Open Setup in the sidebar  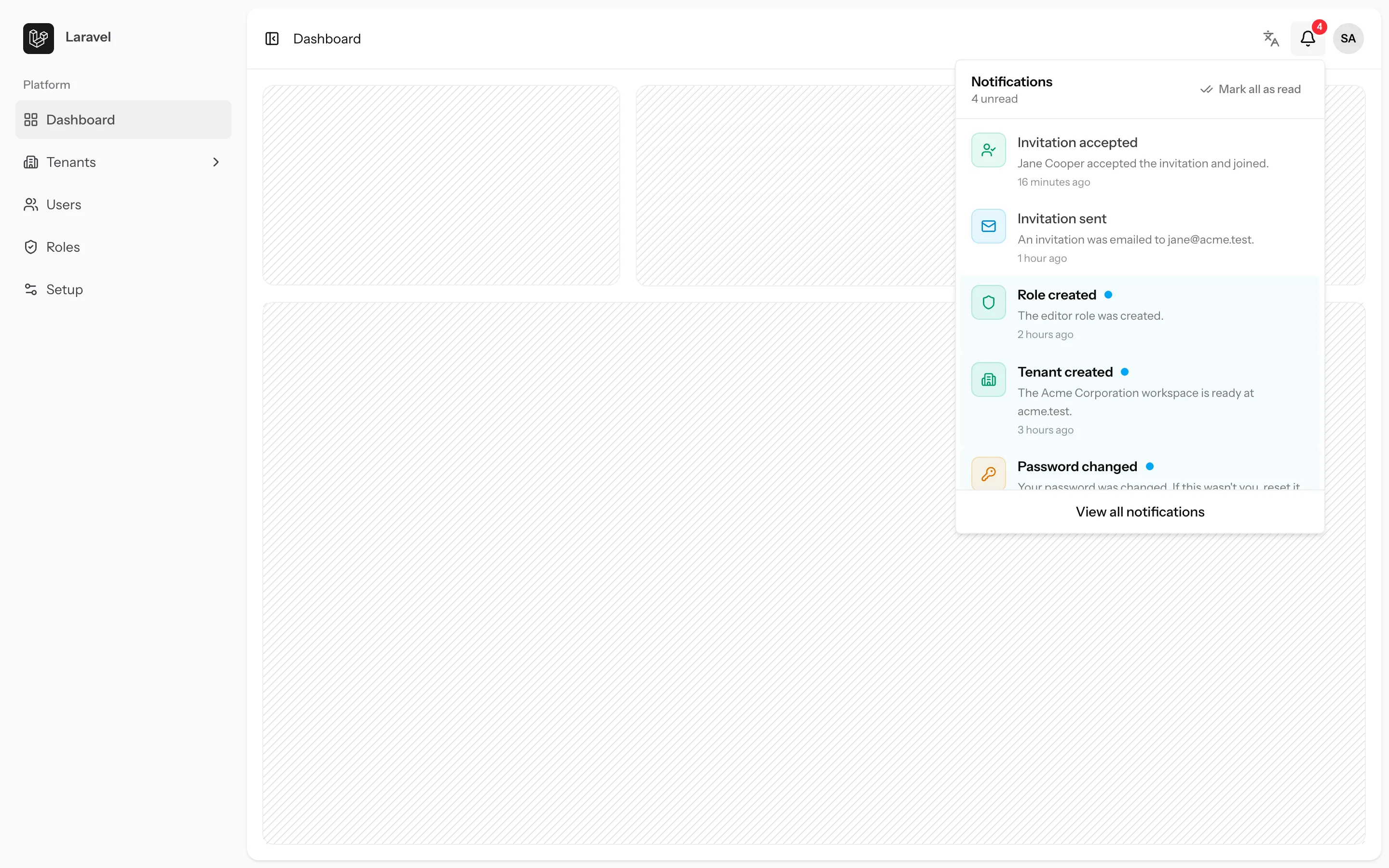coord(123,289)
